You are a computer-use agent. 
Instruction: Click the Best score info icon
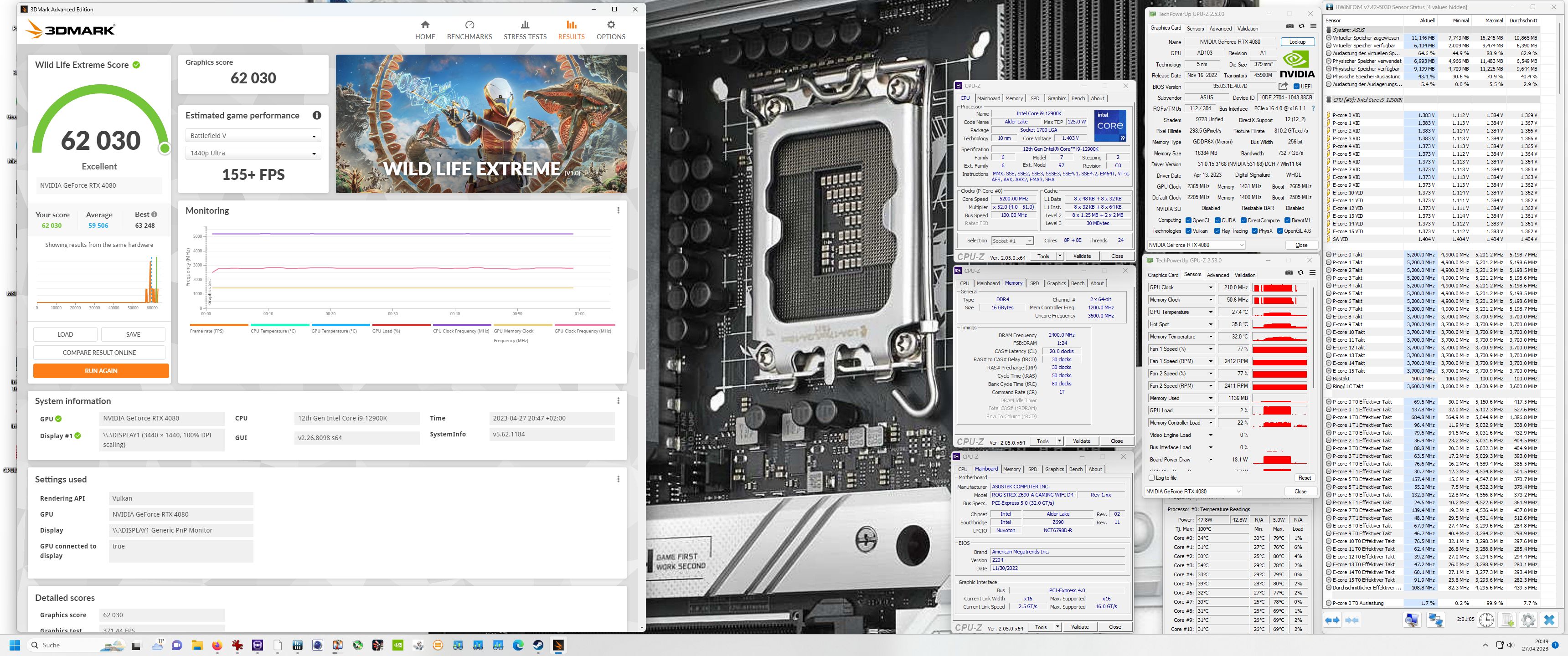[x=155, y=215]
